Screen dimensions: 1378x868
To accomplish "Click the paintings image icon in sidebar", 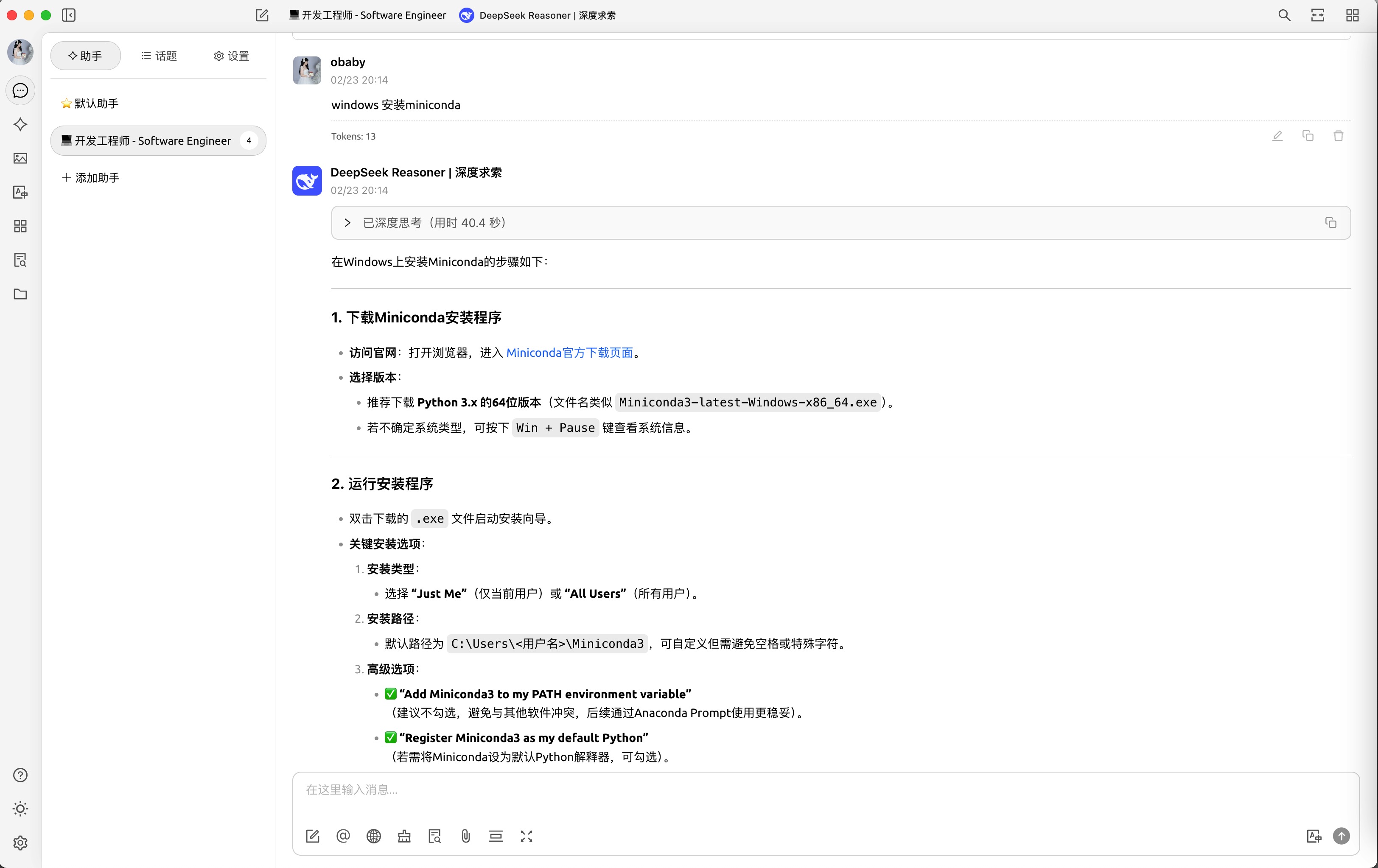I will click(x=20, y=159).
